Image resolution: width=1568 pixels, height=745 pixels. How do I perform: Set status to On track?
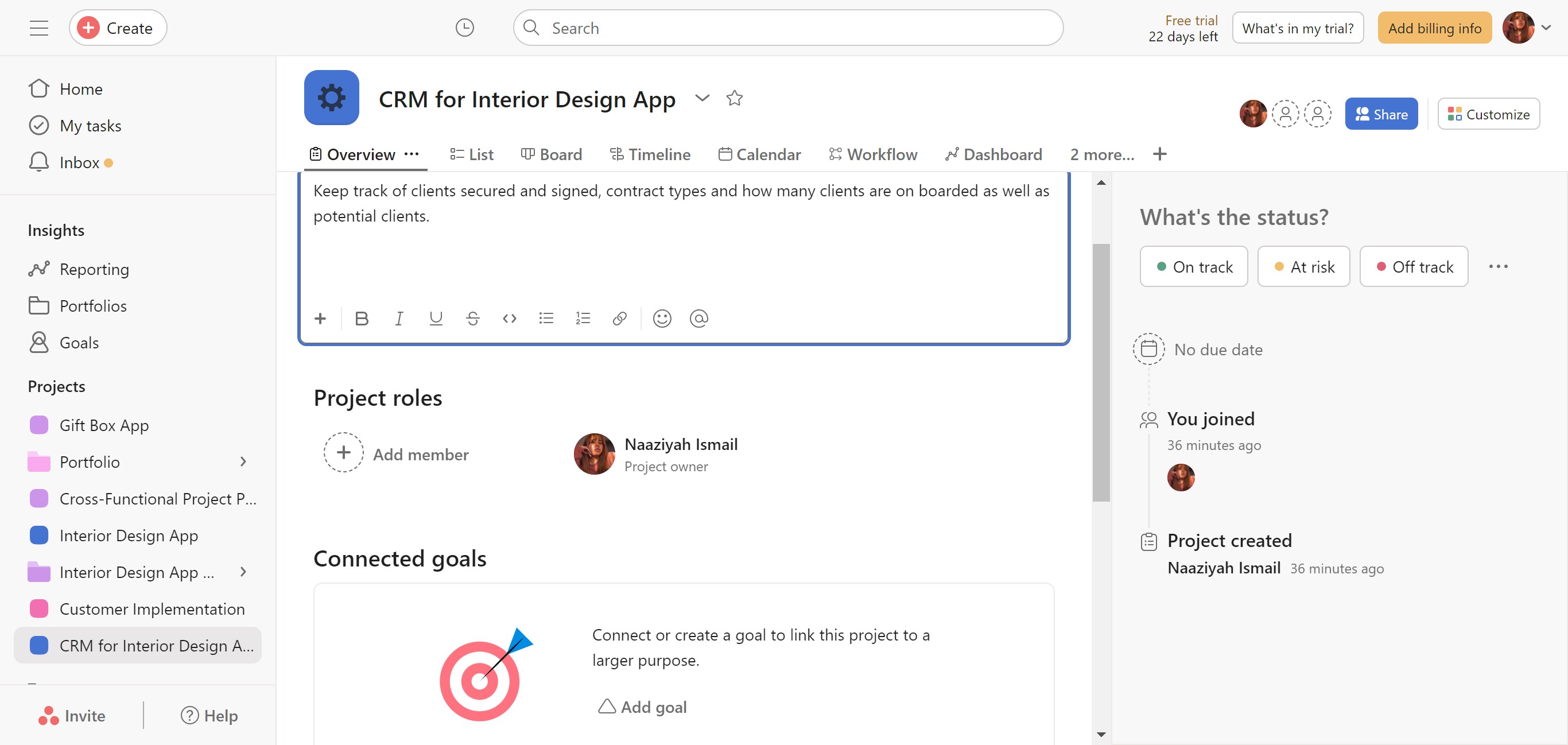[1193, 266]
